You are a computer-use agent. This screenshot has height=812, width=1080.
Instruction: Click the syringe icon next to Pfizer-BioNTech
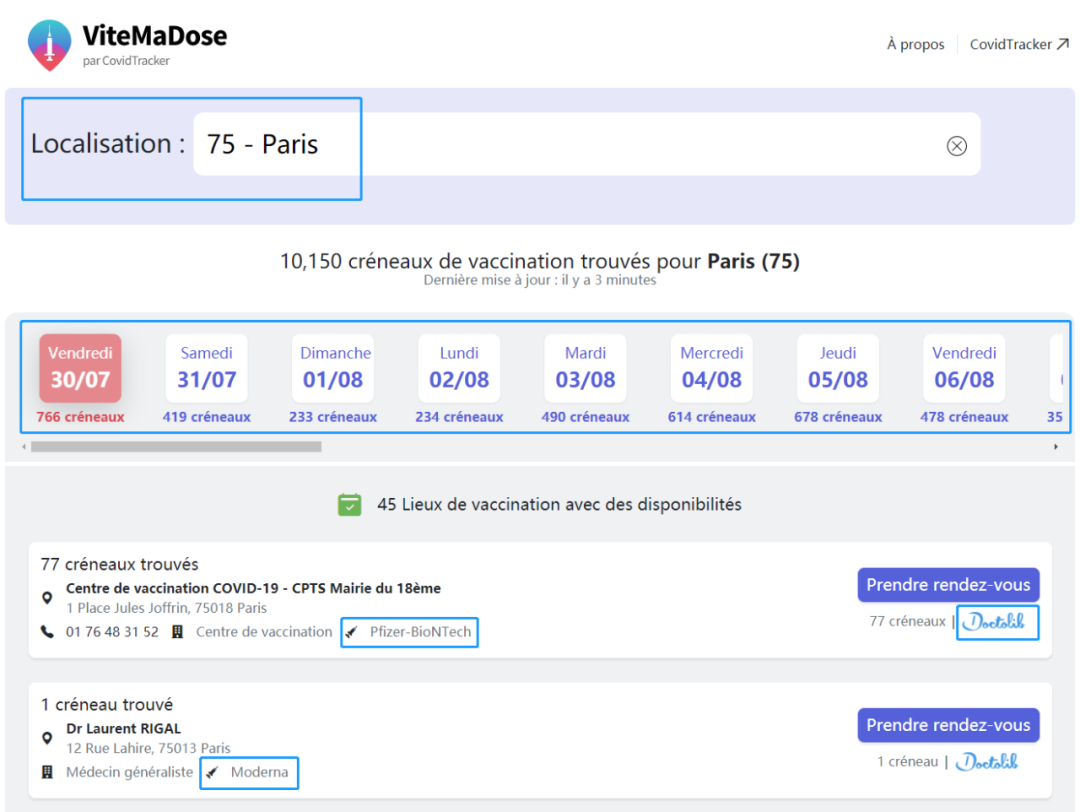352,633
